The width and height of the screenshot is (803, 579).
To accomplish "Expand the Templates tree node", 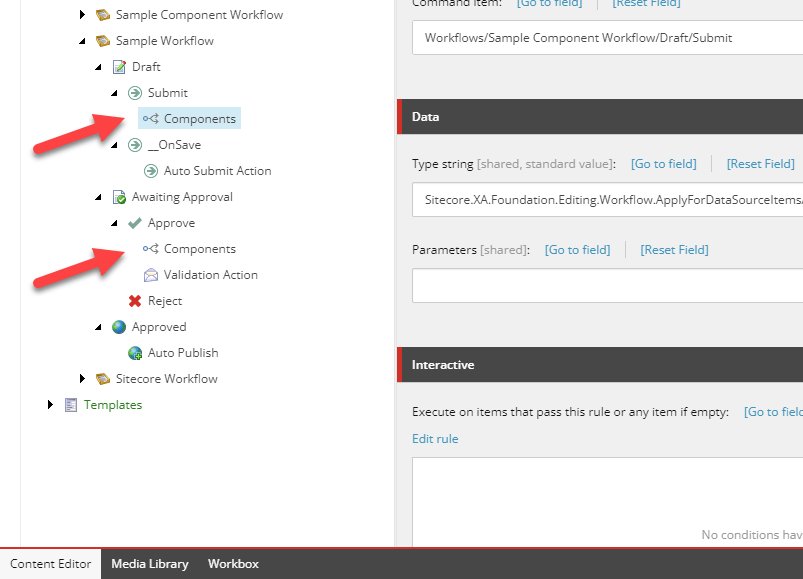I will pos(51,405).
